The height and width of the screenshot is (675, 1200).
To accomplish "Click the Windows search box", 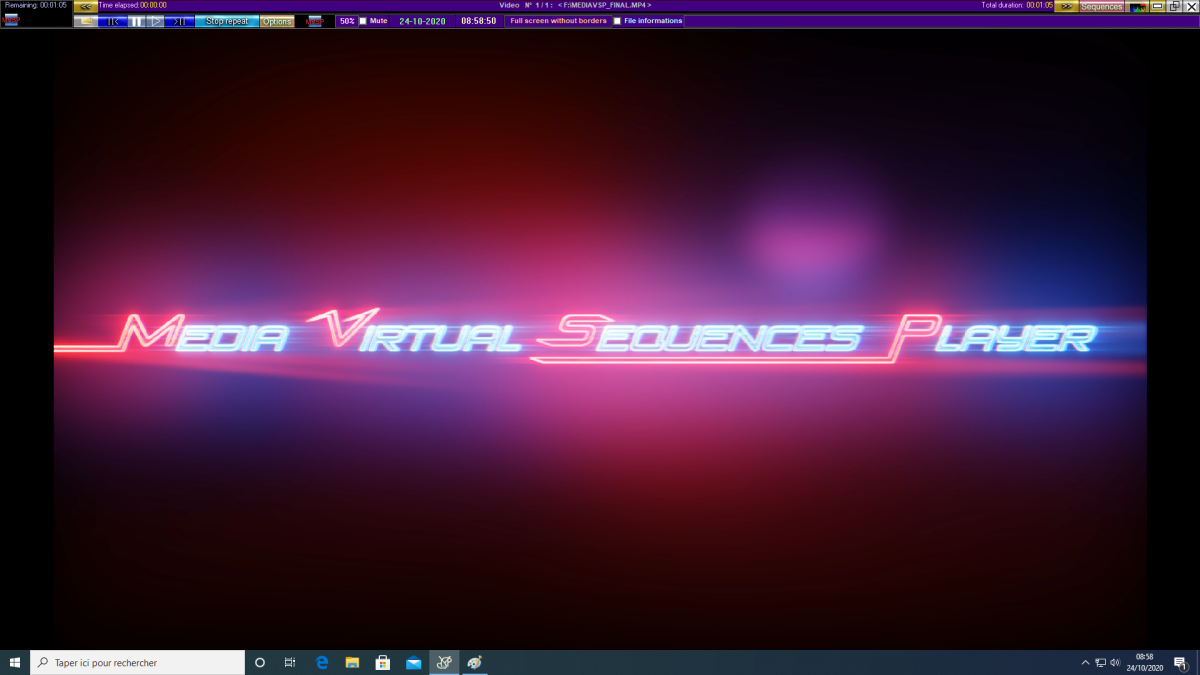I will tap(138, 662).
